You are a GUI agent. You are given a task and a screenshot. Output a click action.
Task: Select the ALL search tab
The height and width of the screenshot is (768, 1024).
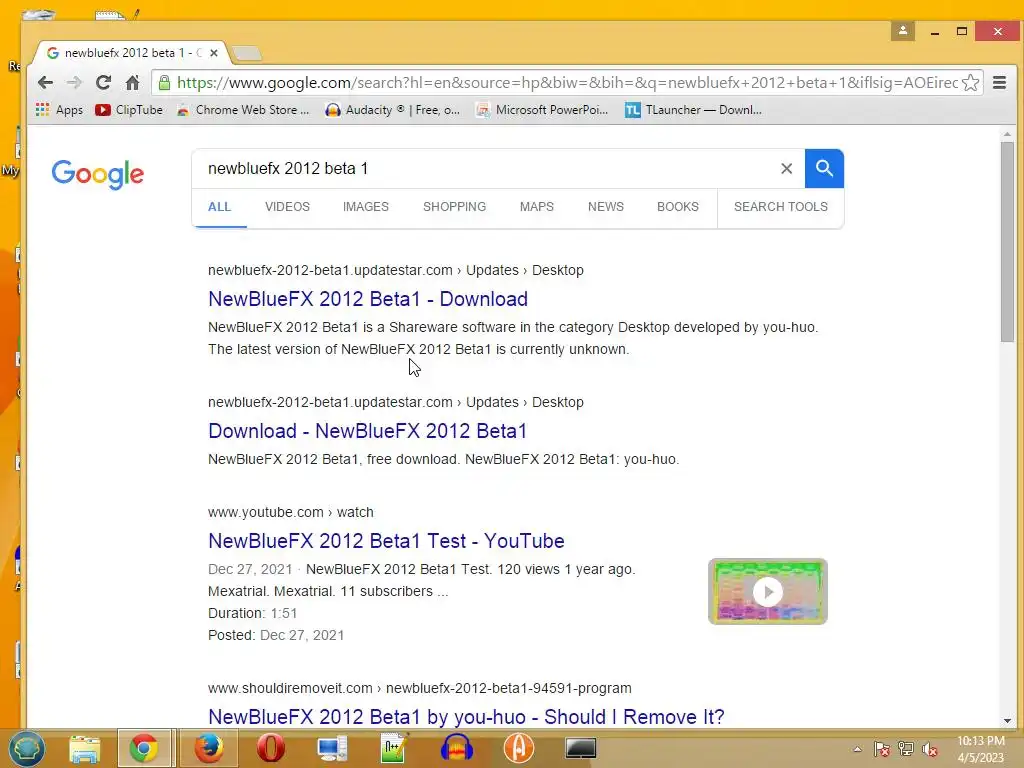click(x=219, y=207)
